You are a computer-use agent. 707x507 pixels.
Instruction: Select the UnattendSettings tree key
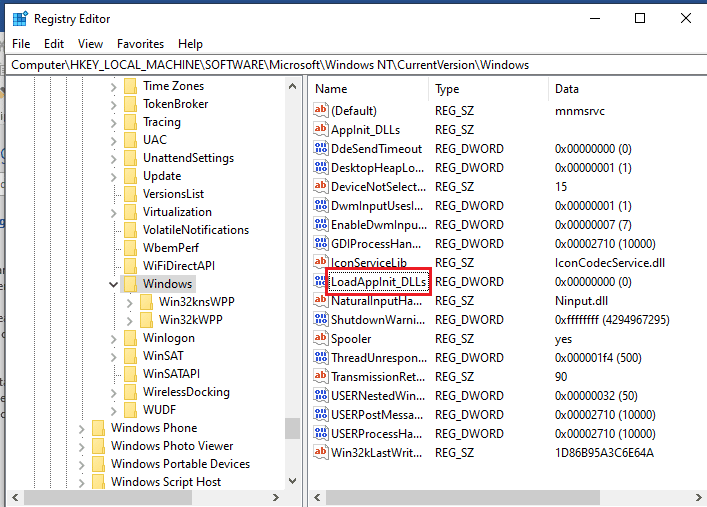coord(188,158)
